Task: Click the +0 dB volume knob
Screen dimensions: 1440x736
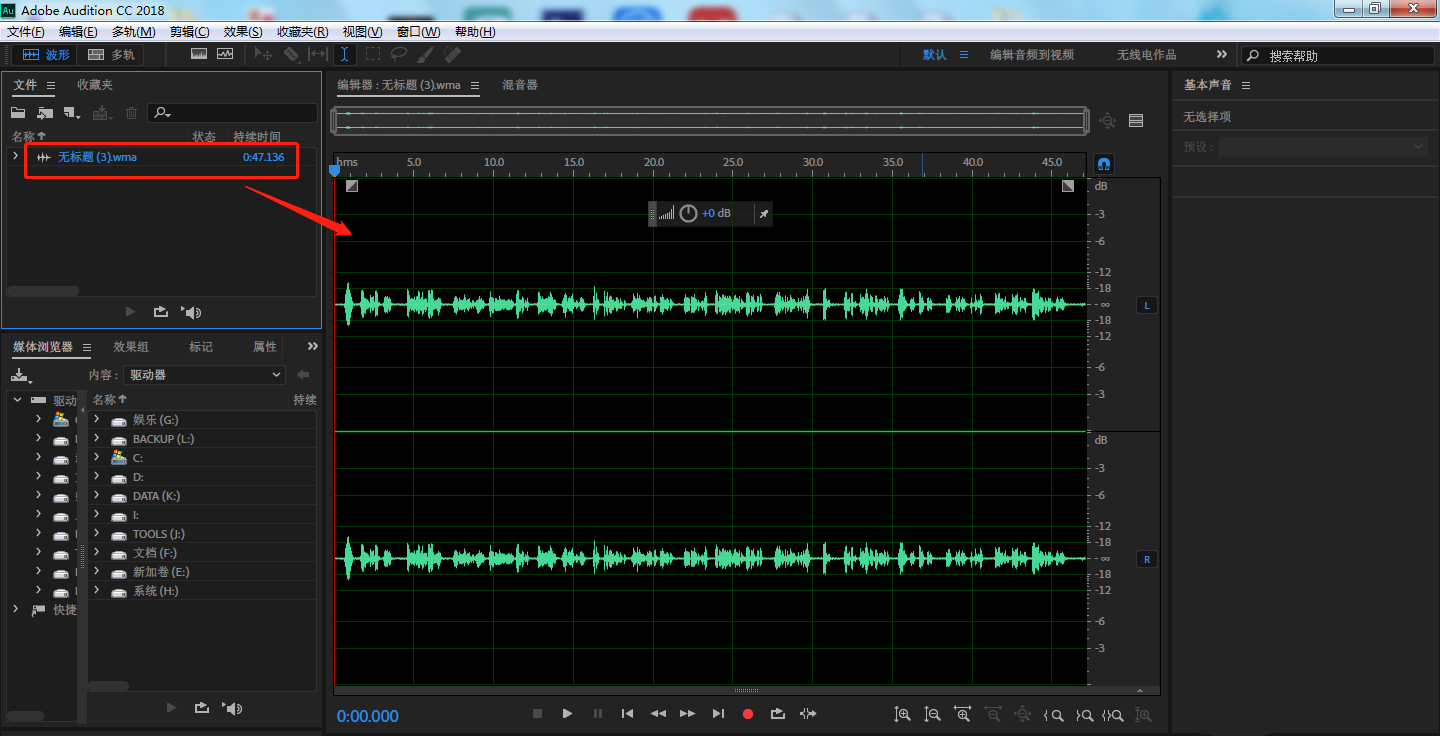Action: 688,213
